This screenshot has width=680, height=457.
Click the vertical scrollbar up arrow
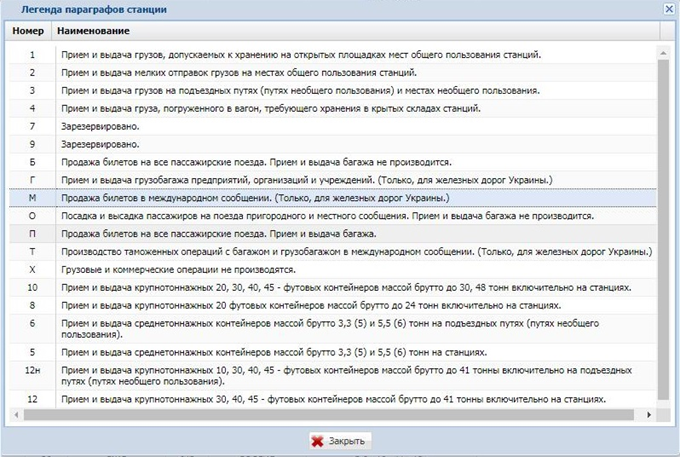663,53
